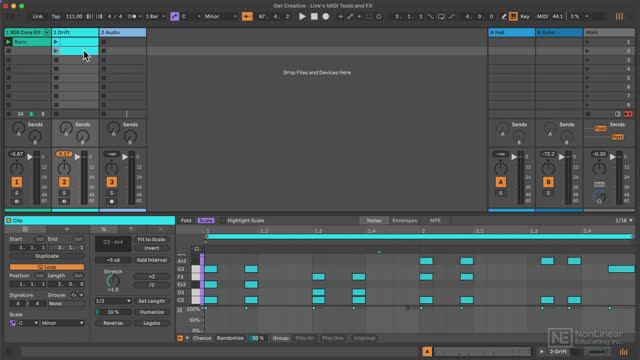Open clip scale Minor dropdown
640x360 pixels.
[62, 323]
